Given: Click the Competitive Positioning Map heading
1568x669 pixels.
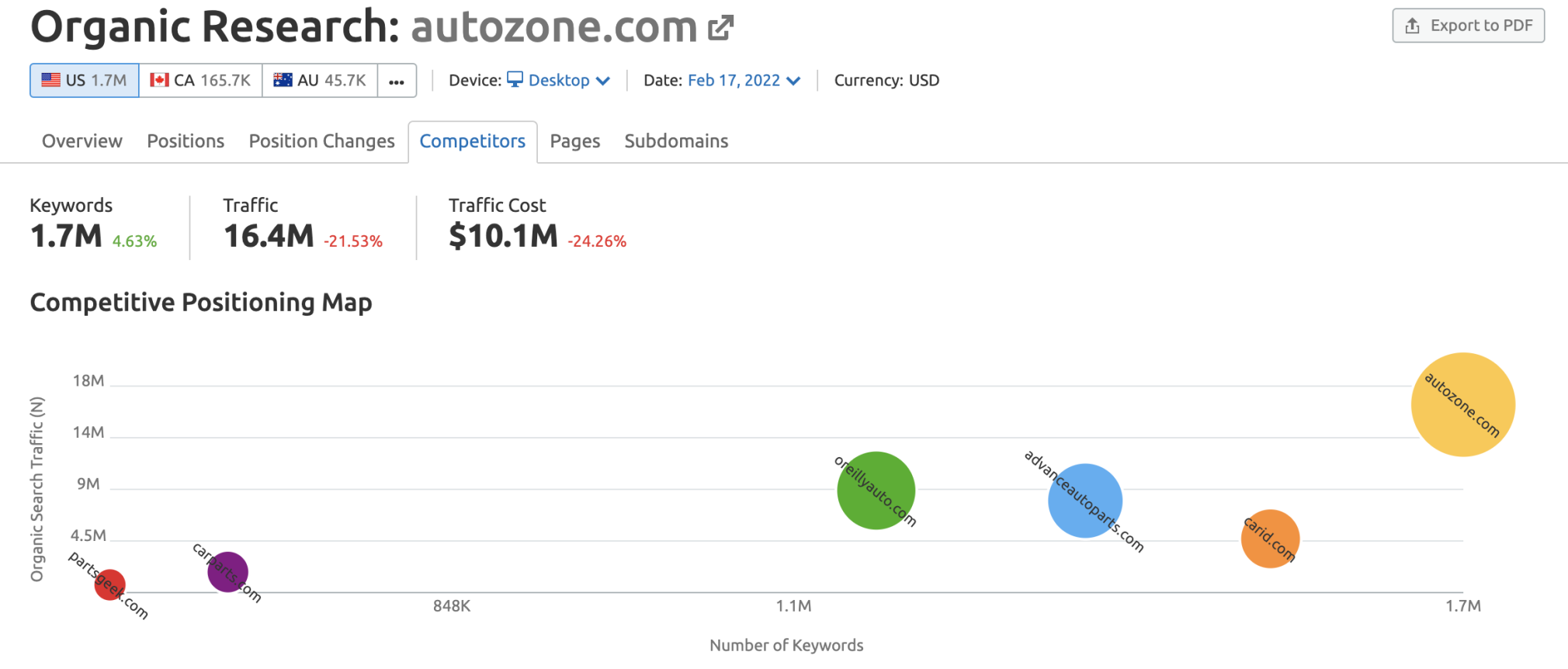Looking at the screenshot, I should click(x=201, y=303).
